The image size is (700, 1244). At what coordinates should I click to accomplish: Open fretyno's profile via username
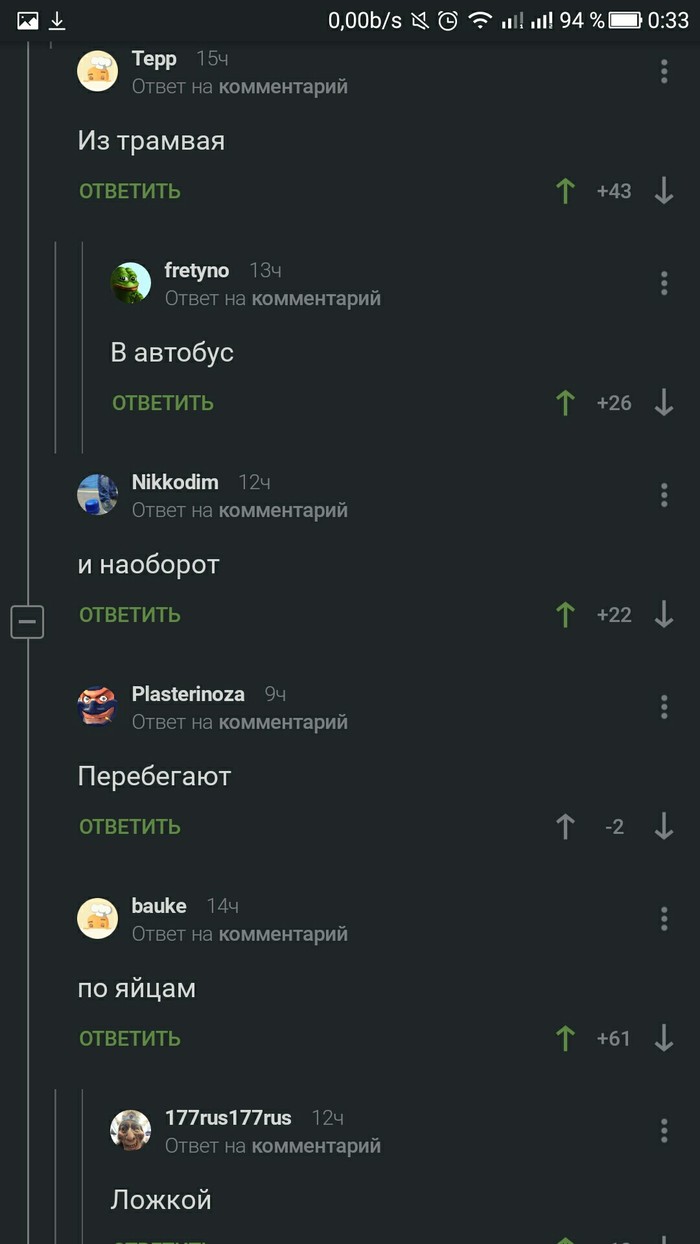coord(197,271)
